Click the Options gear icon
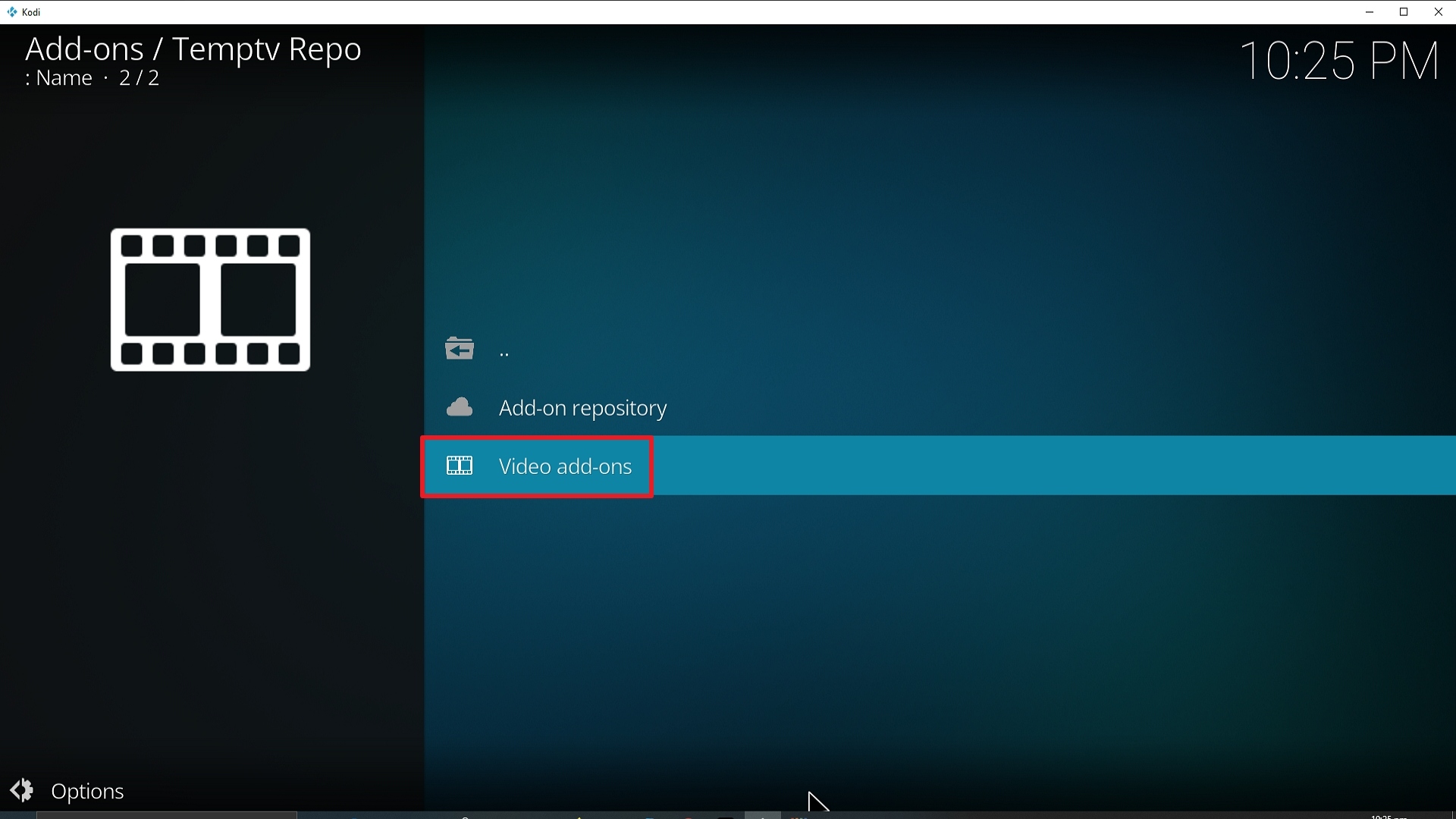The image size is (1456, 819). [22, 790]
